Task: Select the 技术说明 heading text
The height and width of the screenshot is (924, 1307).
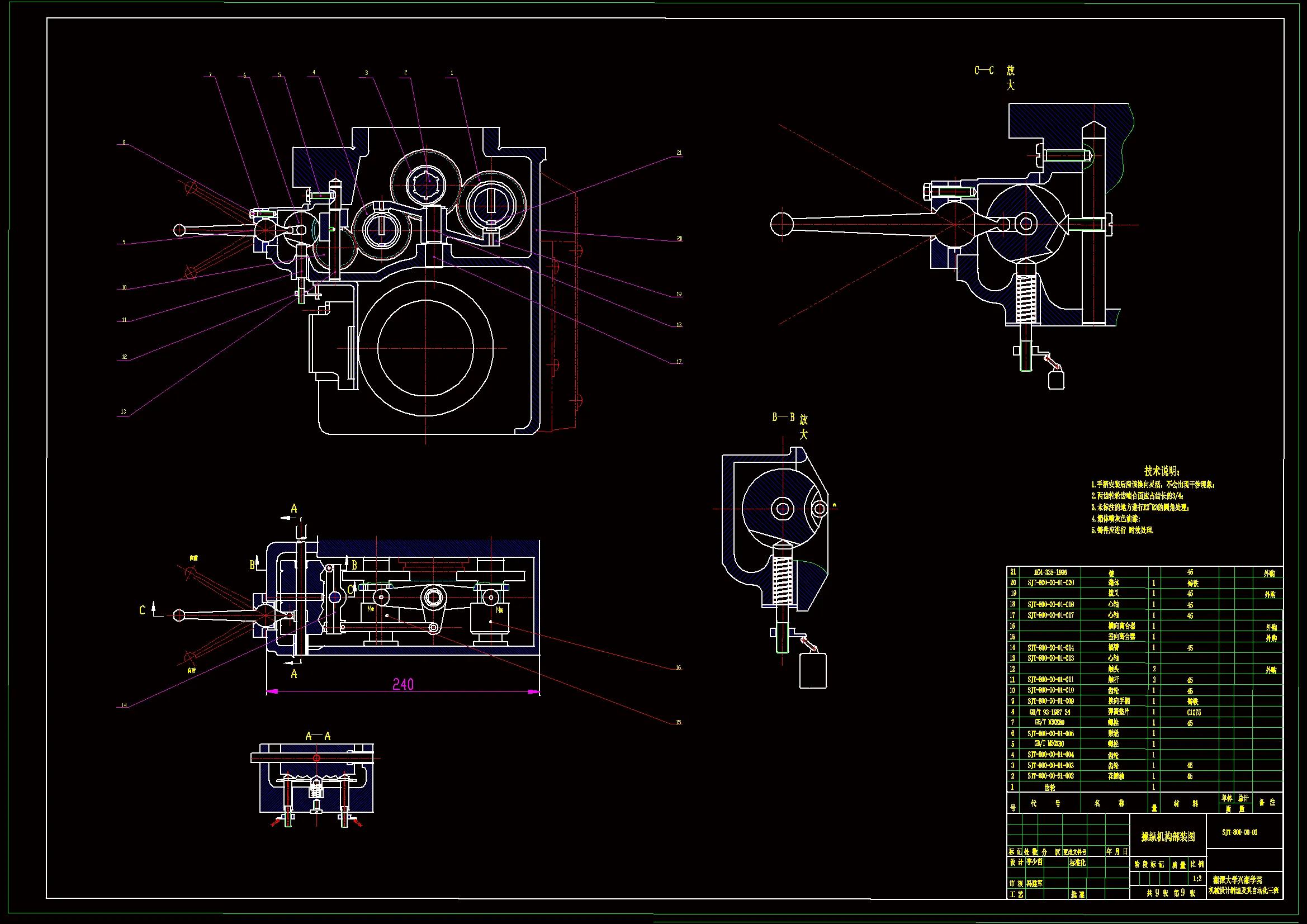Action: click(1162, 471)
